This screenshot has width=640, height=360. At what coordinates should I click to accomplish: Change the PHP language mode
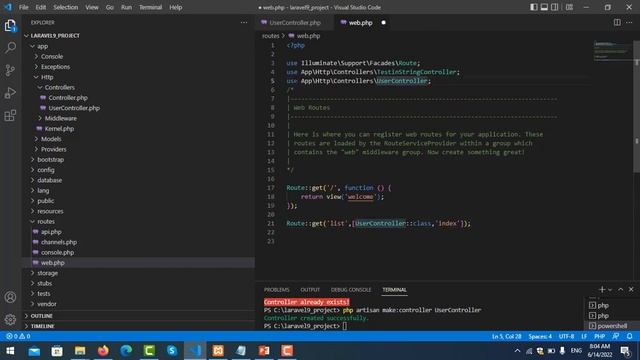pyautogui.click(x=599, y=336)
